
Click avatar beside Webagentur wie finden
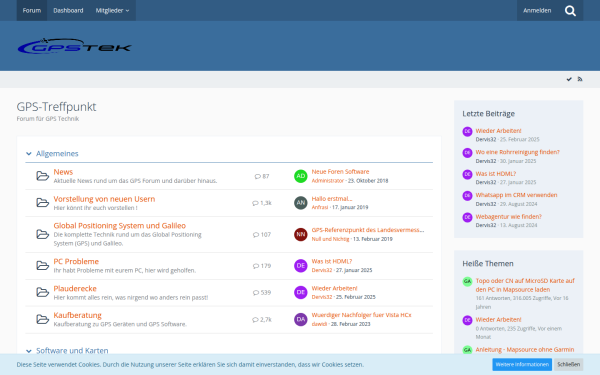(x=467, y=217)
